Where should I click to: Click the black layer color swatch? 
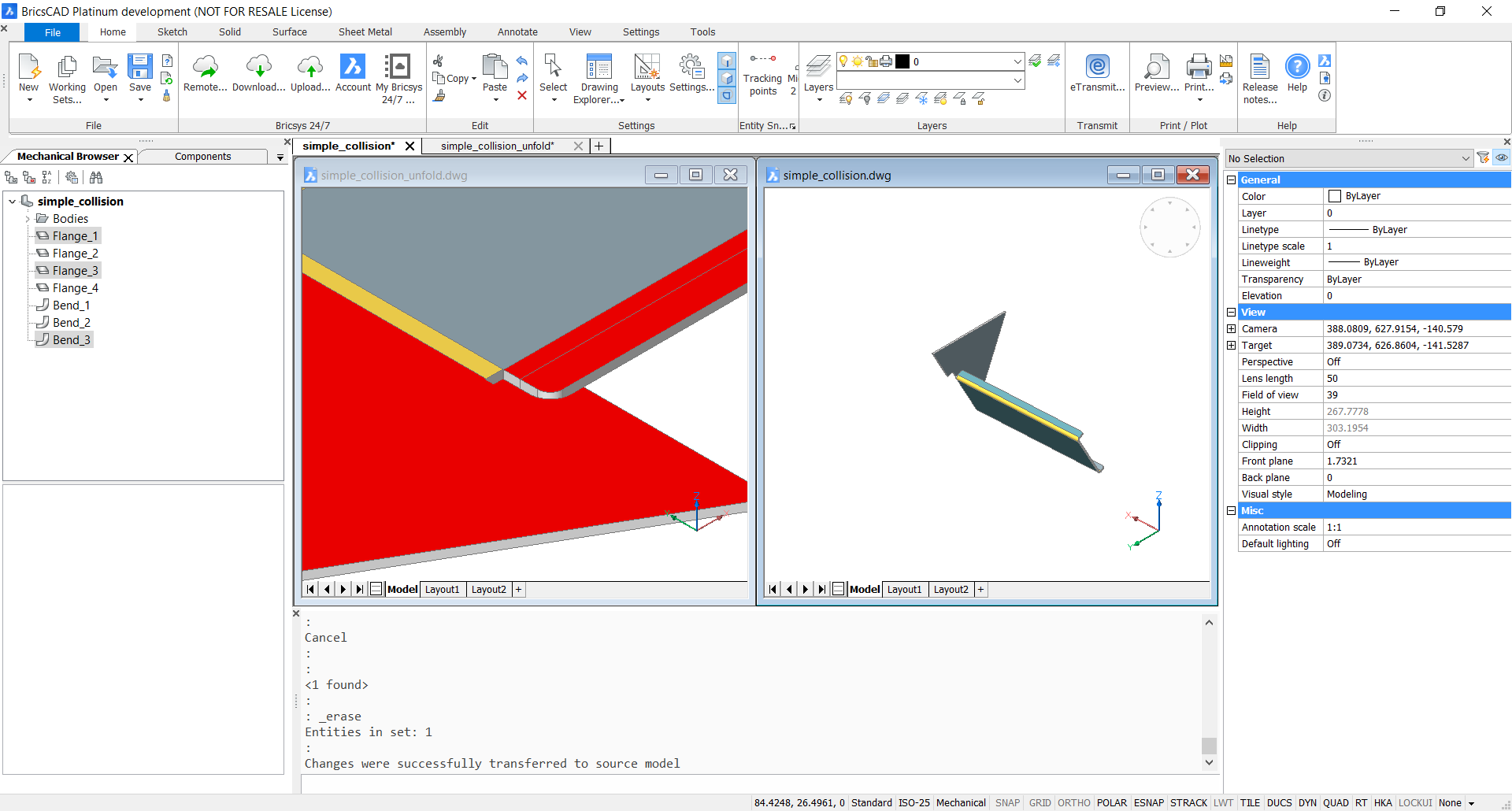pyautogui.click(x=902, y=61)
